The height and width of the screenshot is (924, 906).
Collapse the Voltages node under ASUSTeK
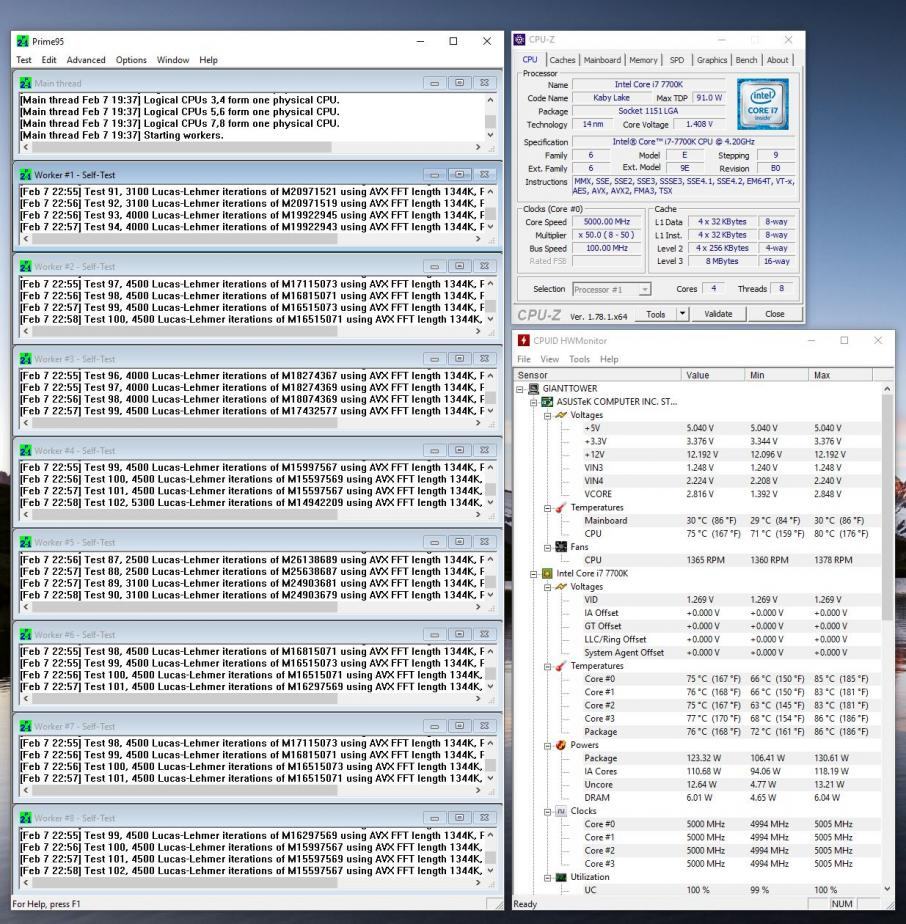548,415
